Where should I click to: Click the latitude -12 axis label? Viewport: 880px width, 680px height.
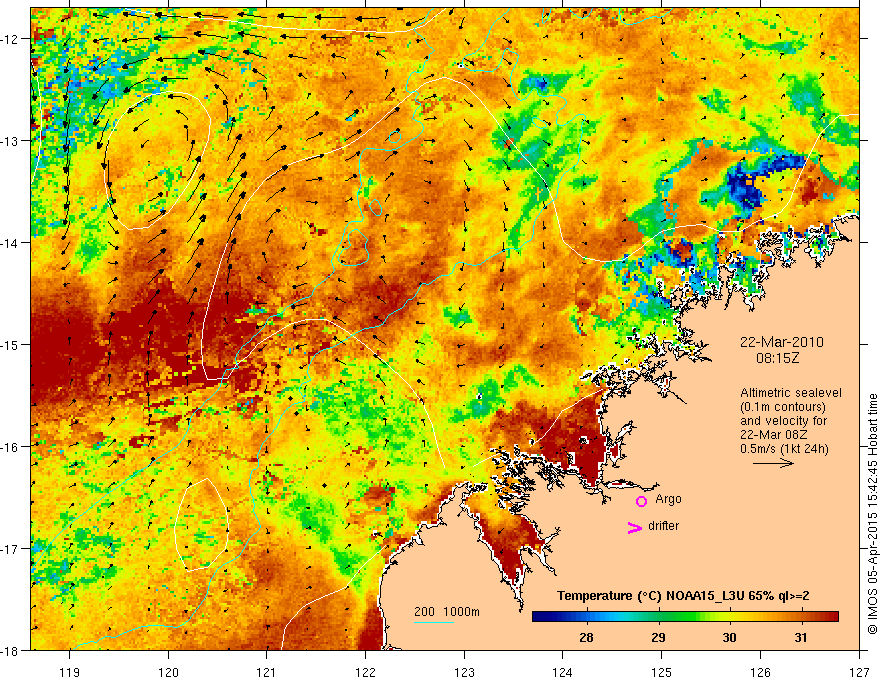11,39
